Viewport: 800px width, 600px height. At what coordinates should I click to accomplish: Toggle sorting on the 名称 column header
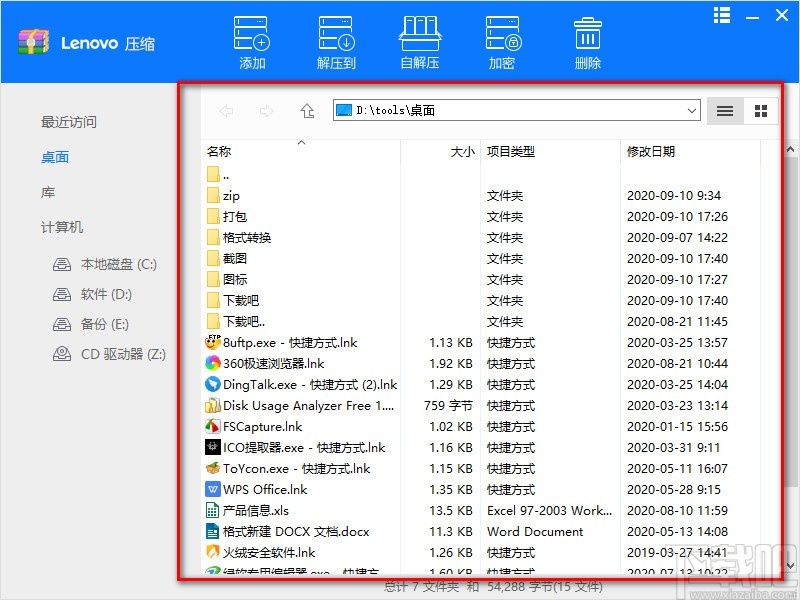[x=220, y=152]
